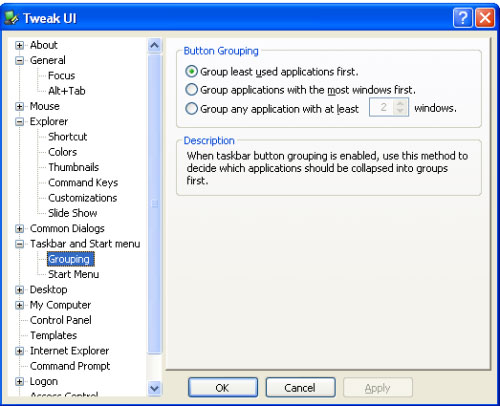Select the highlighted Grouping item
The width and height of the screenshot is (500, 406).
(x=71, y=259)
